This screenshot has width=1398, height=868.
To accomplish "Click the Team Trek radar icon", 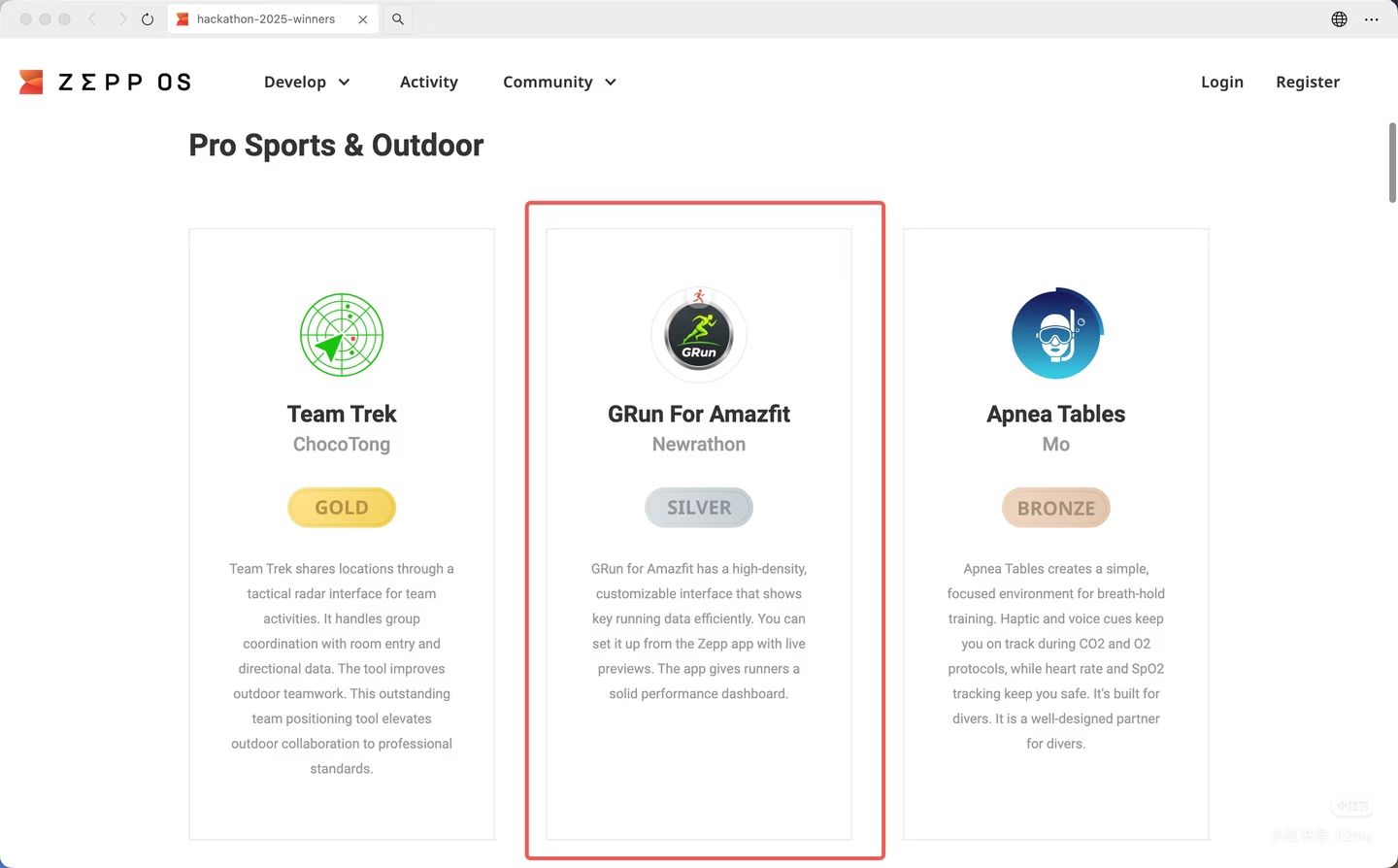I will (x=342, y=335).
